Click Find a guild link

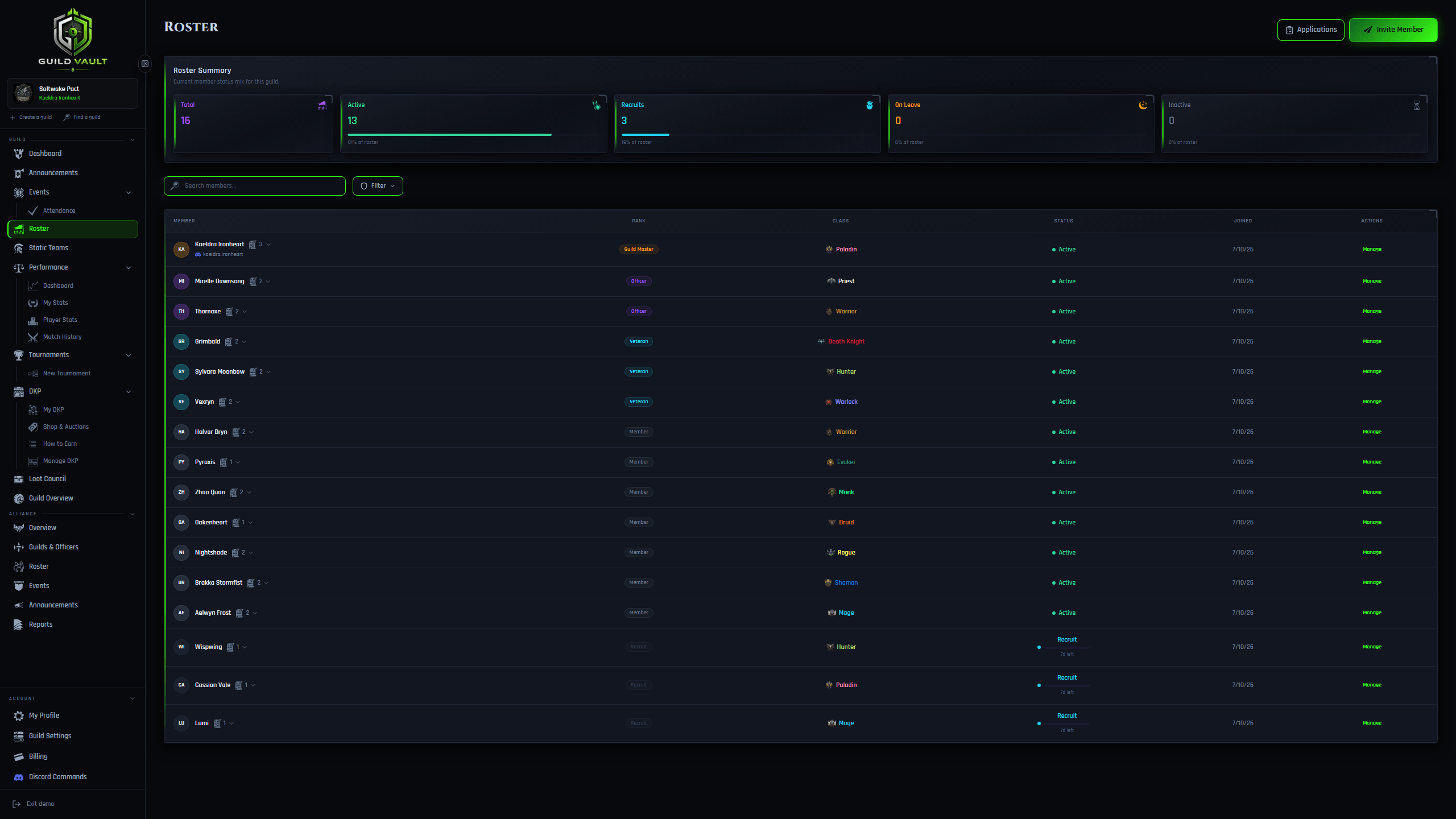tap(82, 117)
